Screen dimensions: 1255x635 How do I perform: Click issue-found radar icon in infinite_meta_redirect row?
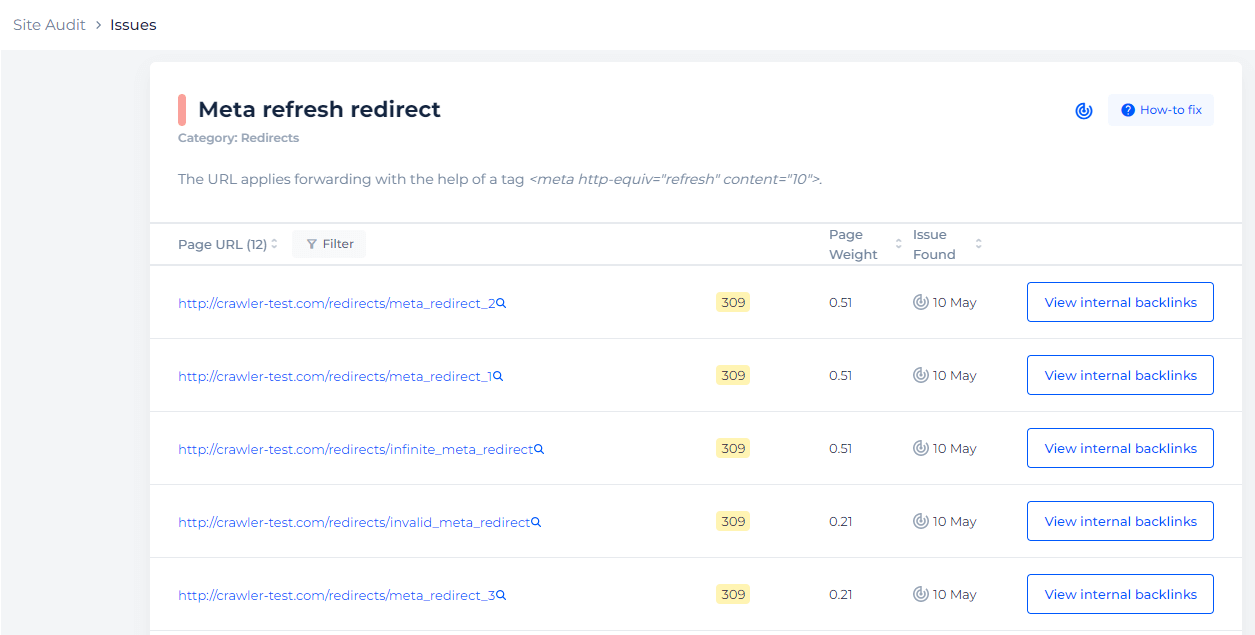click(x=921, y=448)
